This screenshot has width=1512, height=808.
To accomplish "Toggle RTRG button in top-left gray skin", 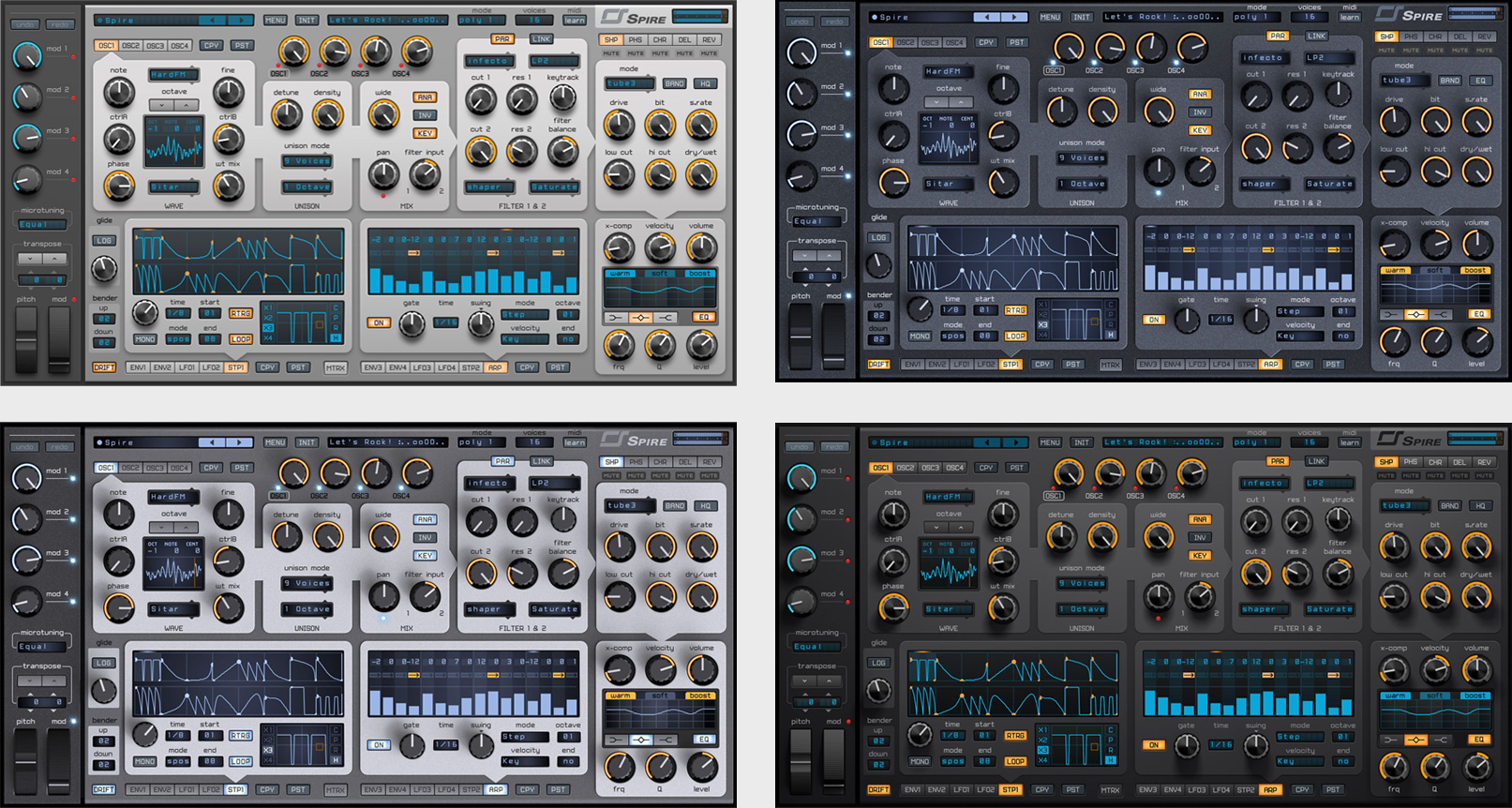I will pyautogui.click(x=241, y=314).
